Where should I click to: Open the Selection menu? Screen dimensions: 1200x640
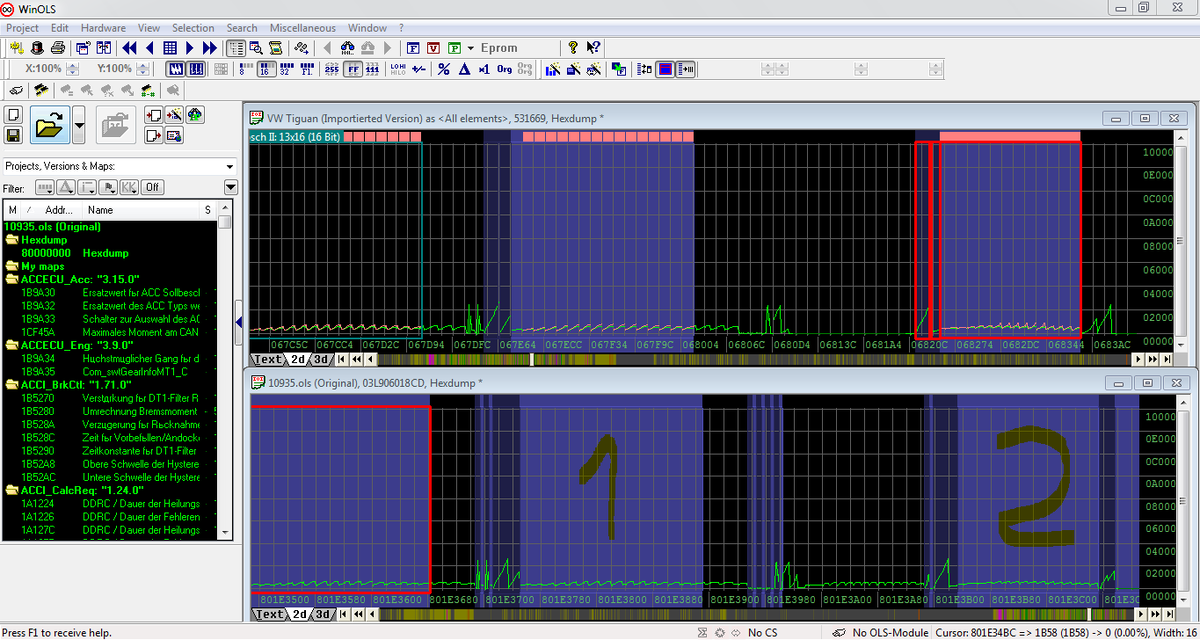point(193,28)
